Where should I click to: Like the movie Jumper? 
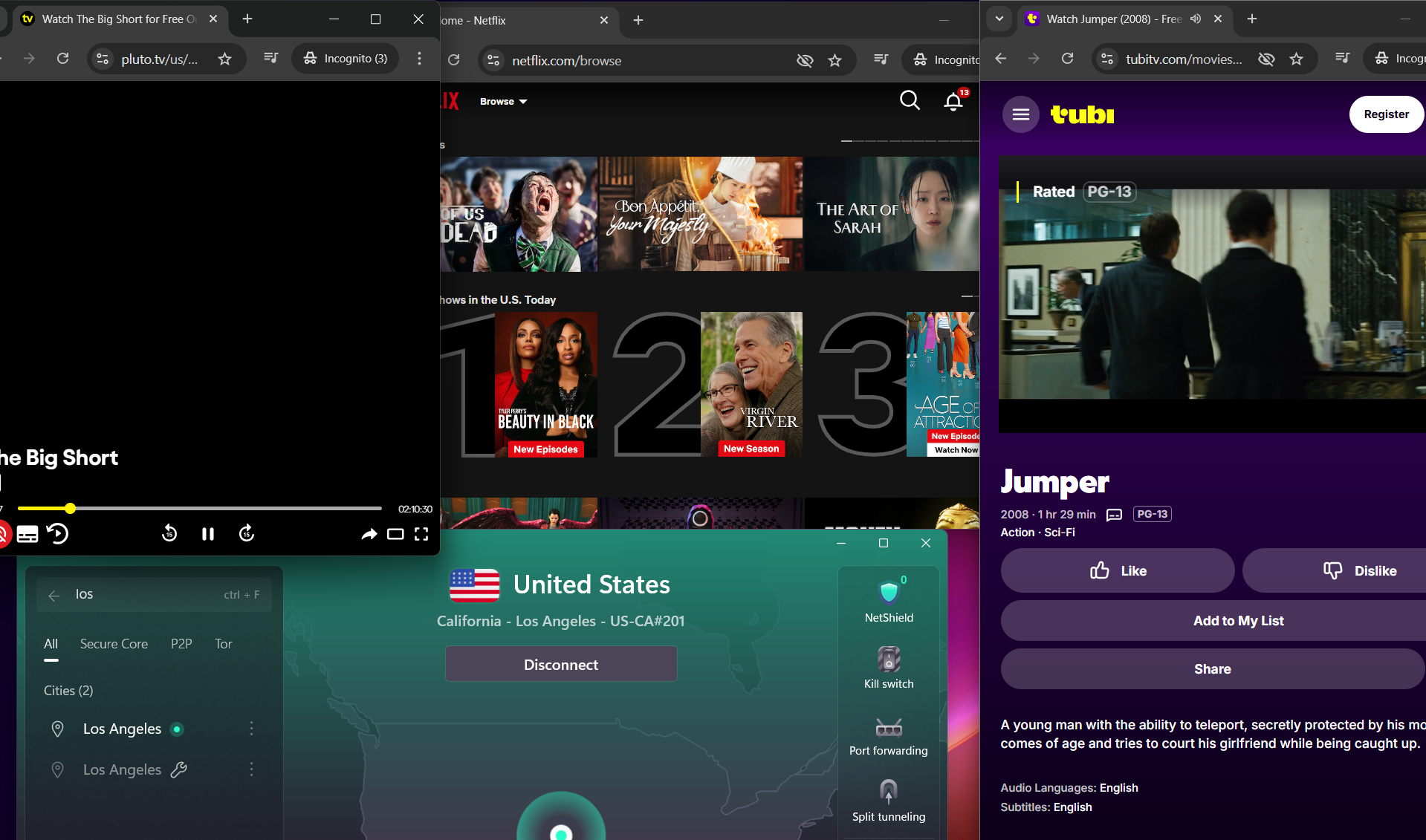(x=1118, y=570)
